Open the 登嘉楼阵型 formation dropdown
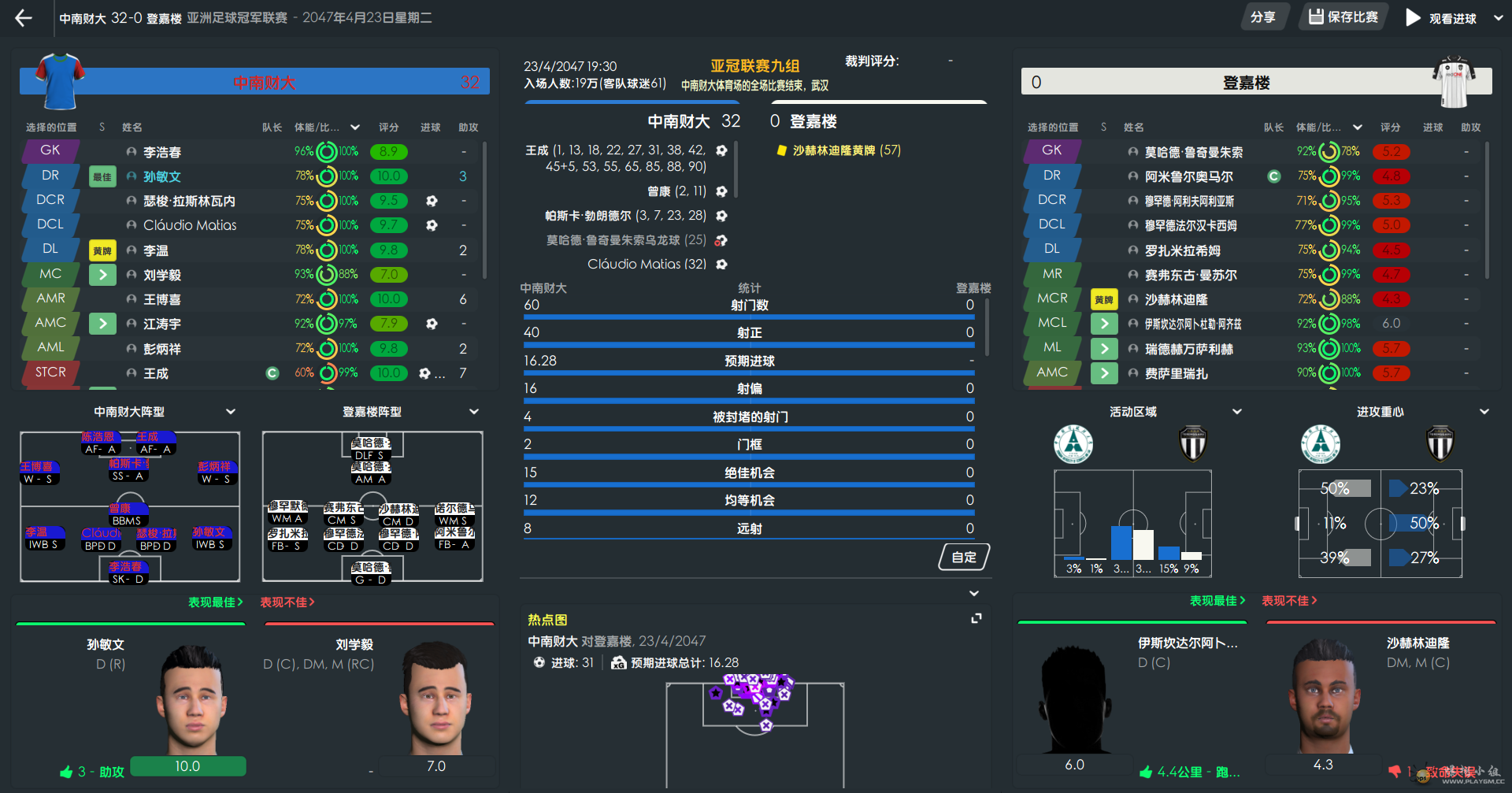 click(474, 412)
